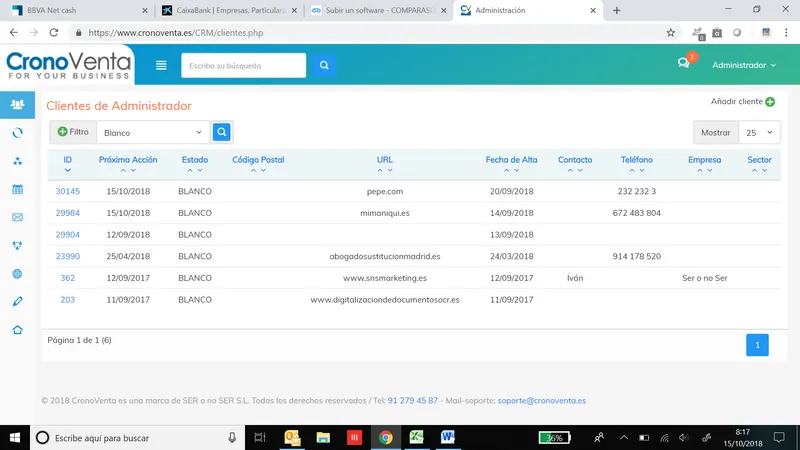Open the clients section in sidebar
Viewport: 800px width, 450px height.
point(17,105)
